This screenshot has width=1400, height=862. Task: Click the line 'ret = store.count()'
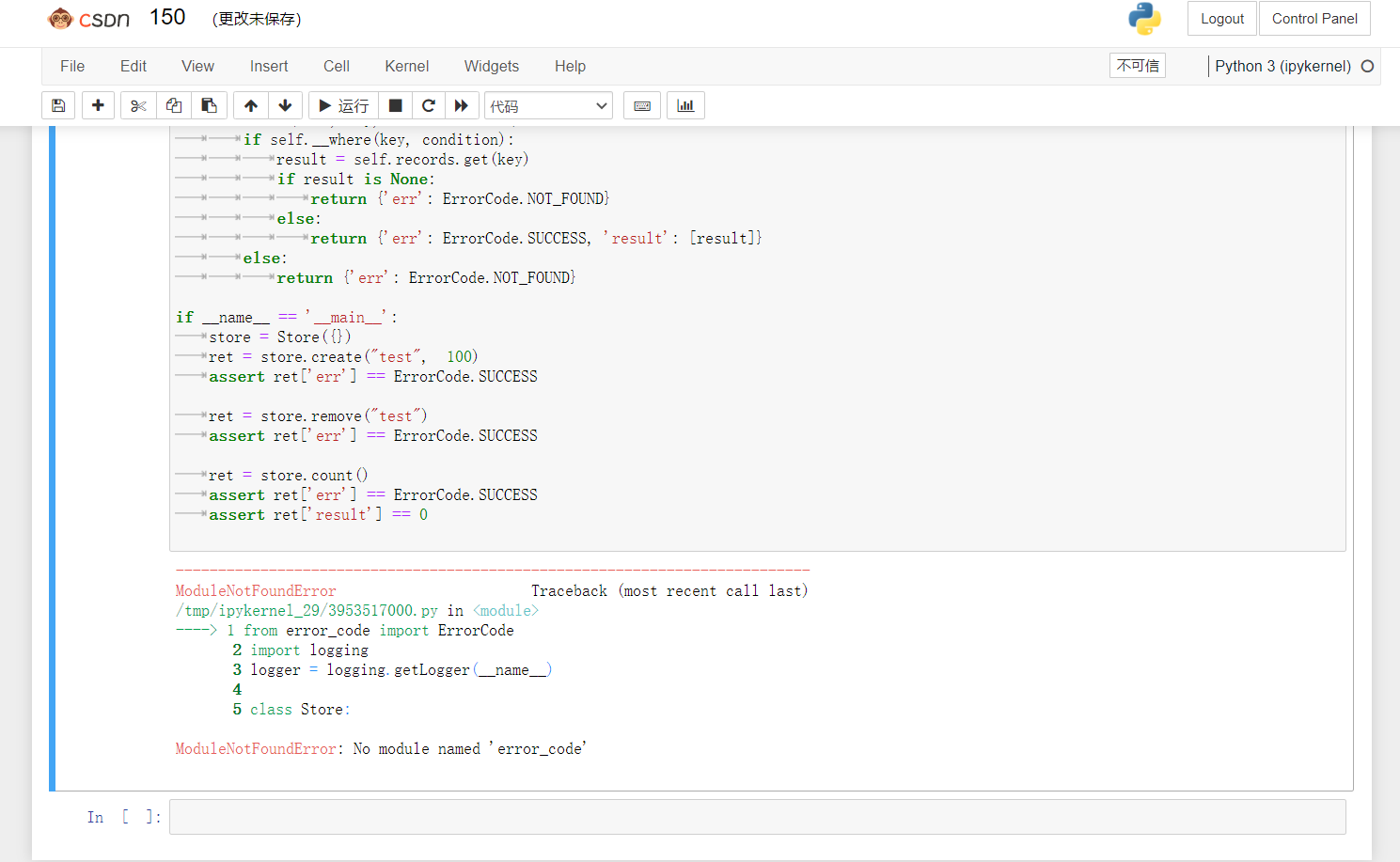pyautogui.click(x=289, y=475)
